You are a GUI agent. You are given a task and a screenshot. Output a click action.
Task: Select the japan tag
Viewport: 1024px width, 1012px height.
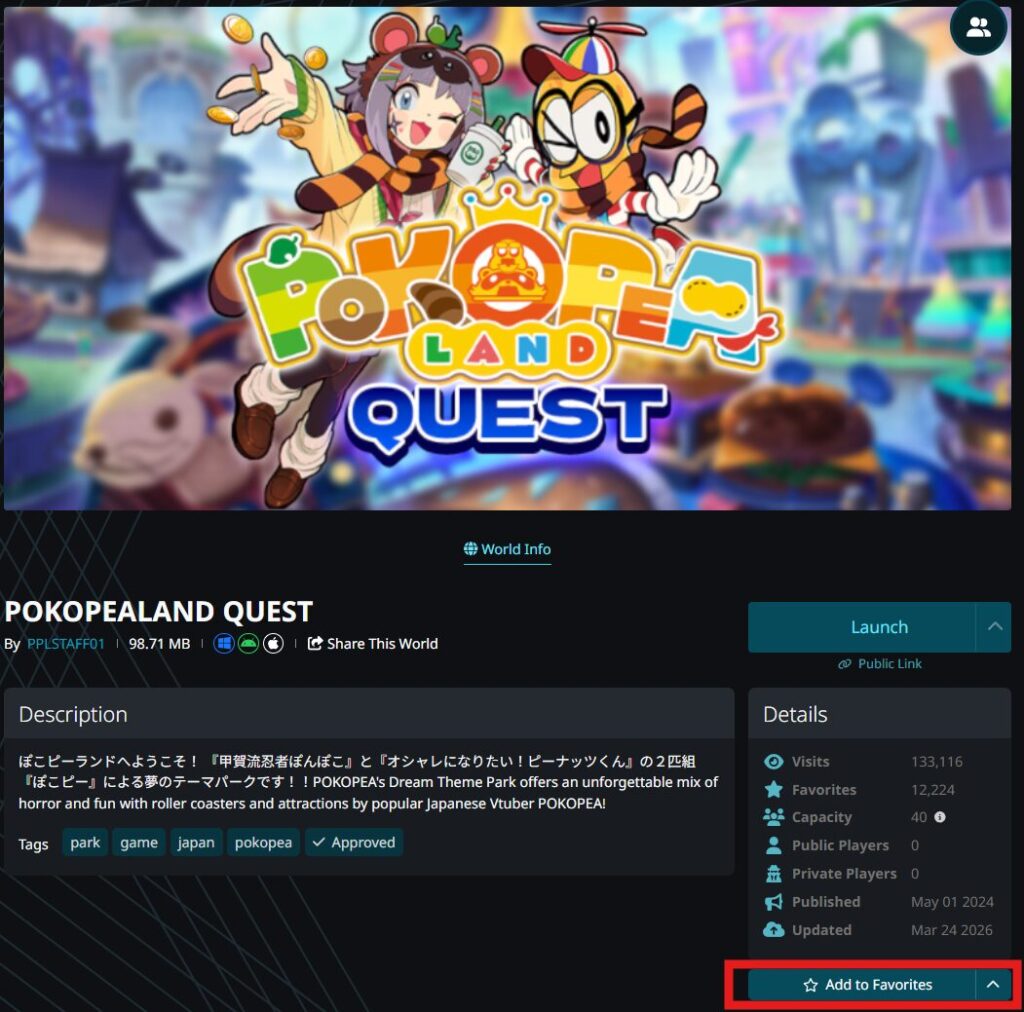coord(196,842)
